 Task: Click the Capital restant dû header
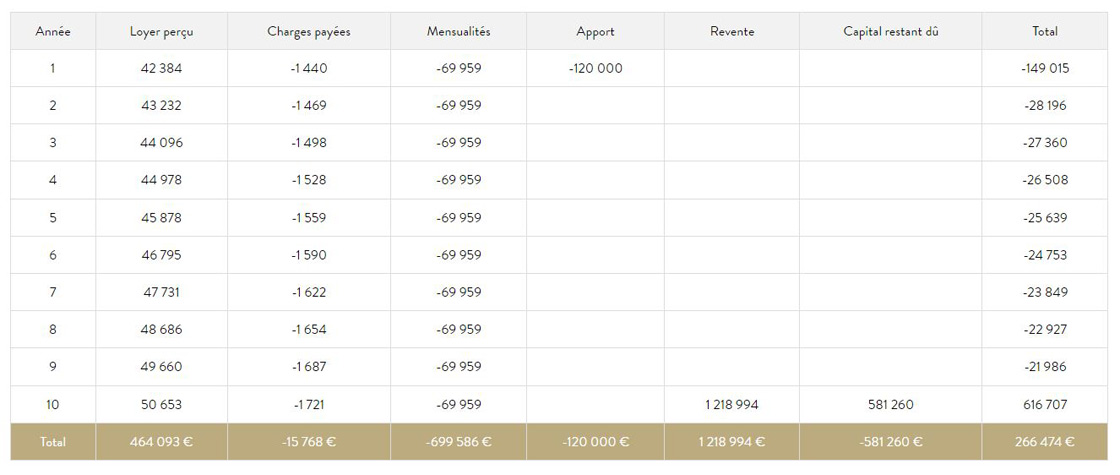coord(891,32)
